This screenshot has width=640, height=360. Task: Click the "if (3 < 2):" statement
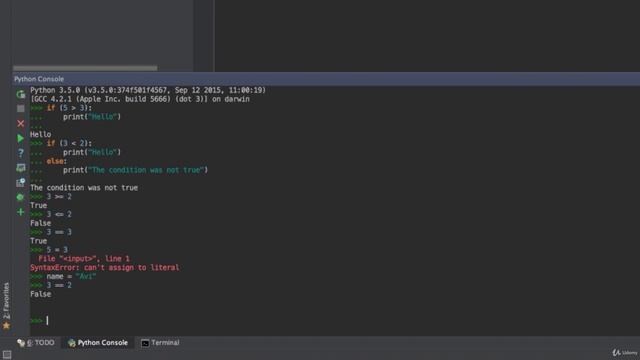pos(69,143)
